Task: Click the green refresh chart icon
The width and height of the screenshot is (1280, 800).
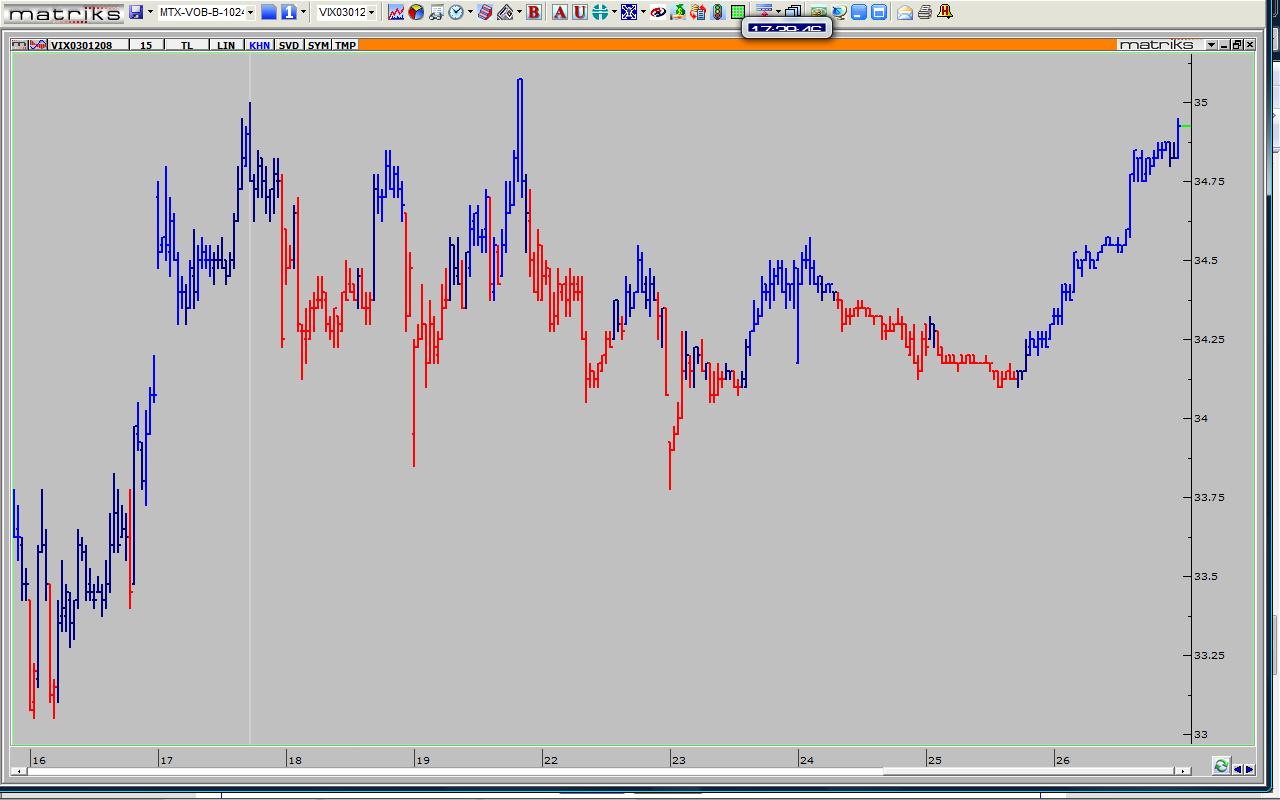Action: (x=1221, y=766)
